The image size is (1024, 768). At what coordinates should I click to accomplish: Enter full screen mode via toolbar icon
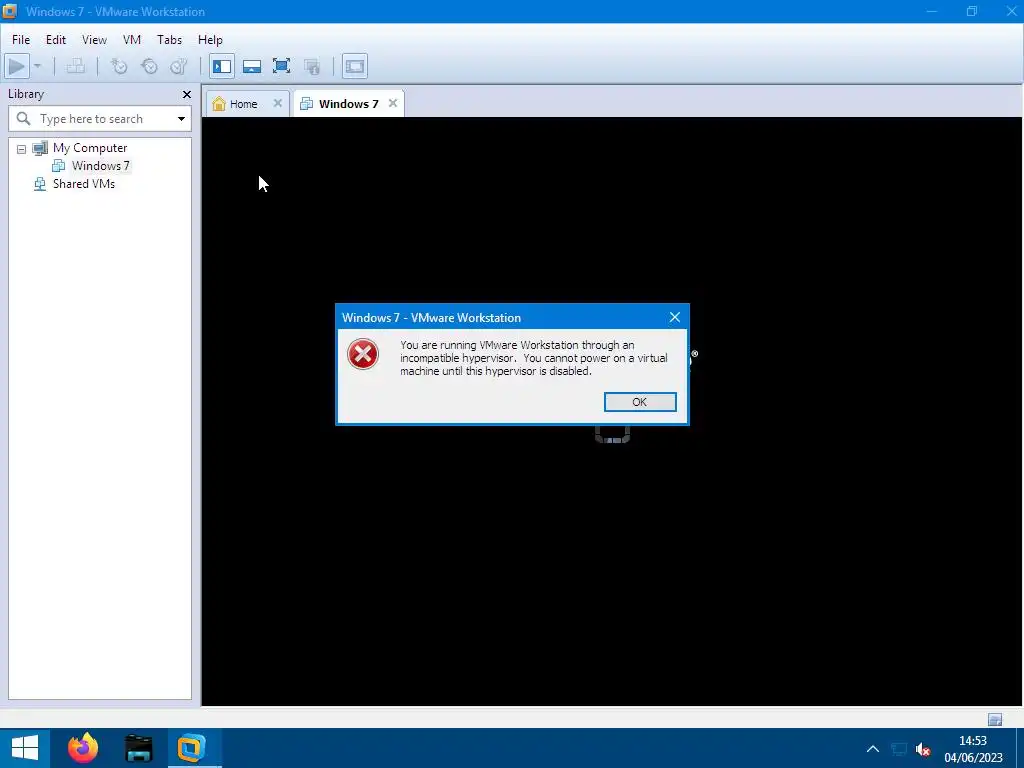(281, 66)
